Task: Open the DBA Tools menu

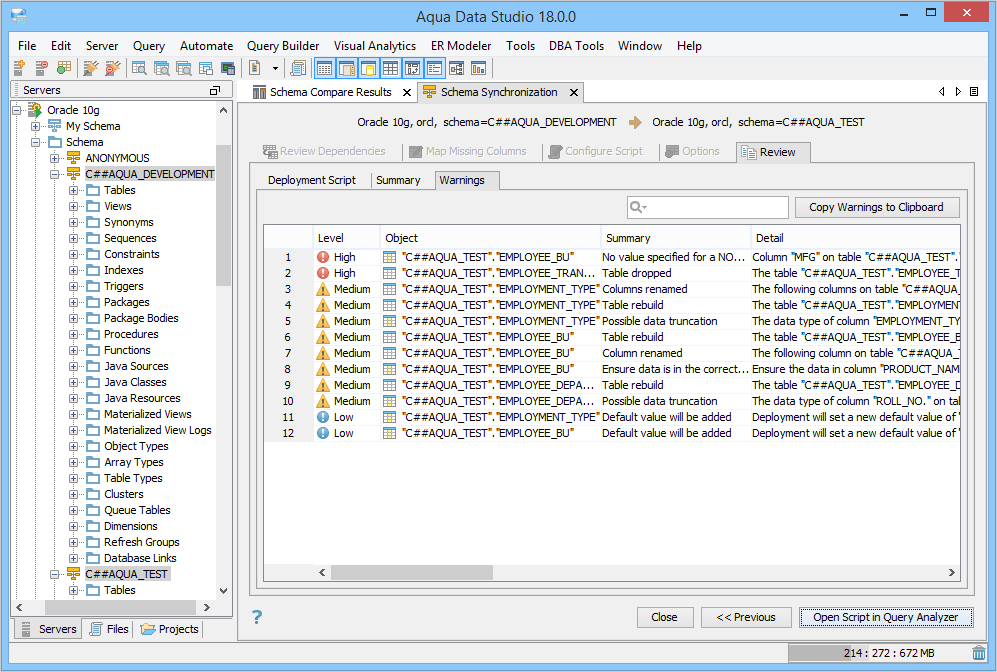Action: pyautogui.click(x=576, y=46)
